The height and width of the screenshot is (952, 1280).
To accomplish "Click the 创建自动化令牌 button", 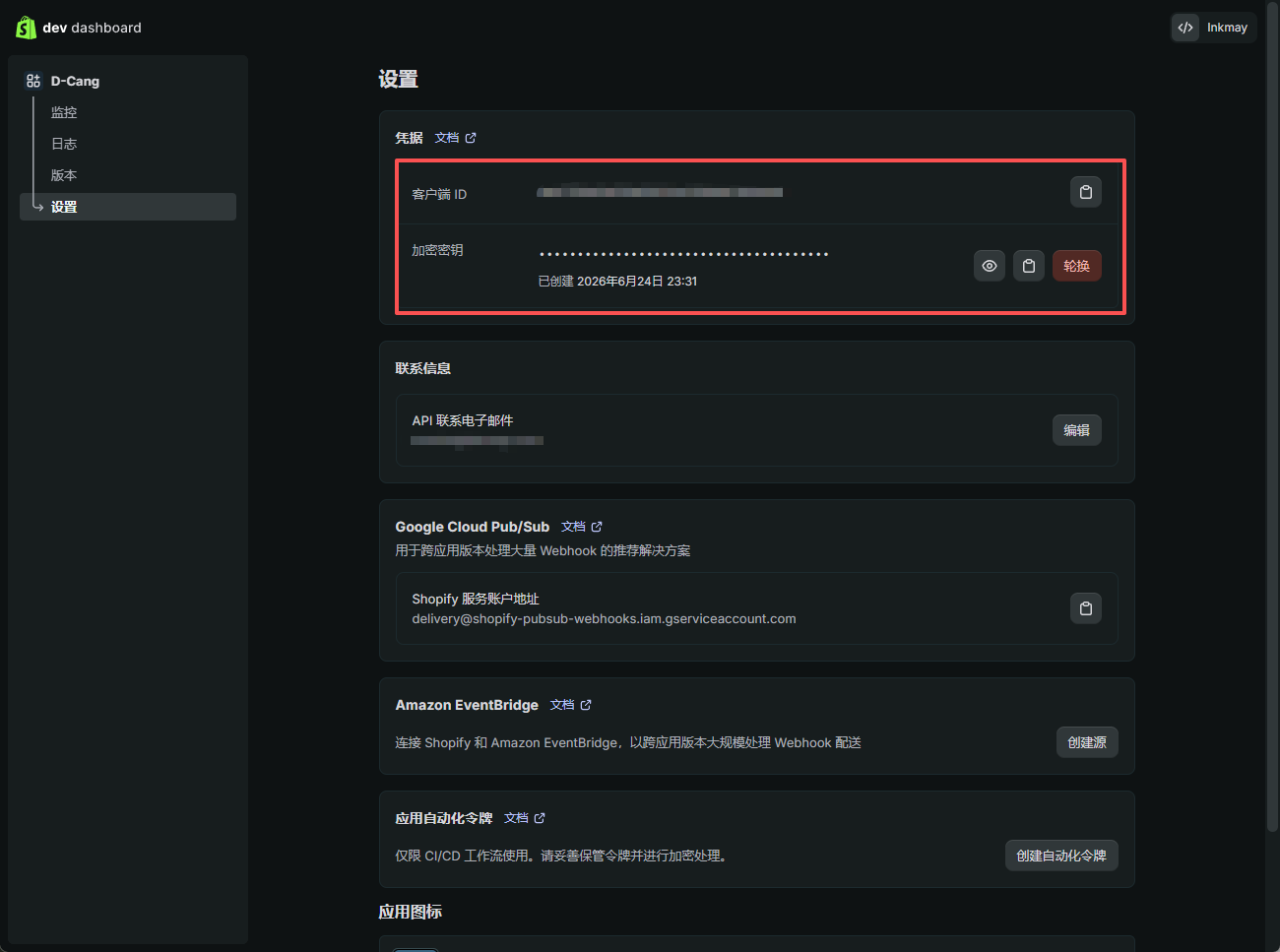I will (x=1061, y=856).
